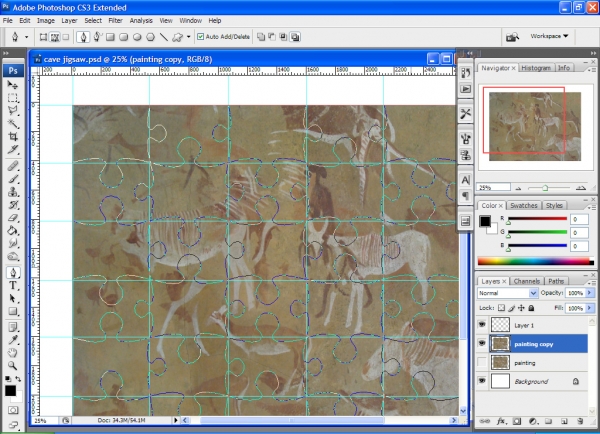Screen dimensions: 600x434
Task: Show the painting layer visibility box
Action: click(482, 362)
